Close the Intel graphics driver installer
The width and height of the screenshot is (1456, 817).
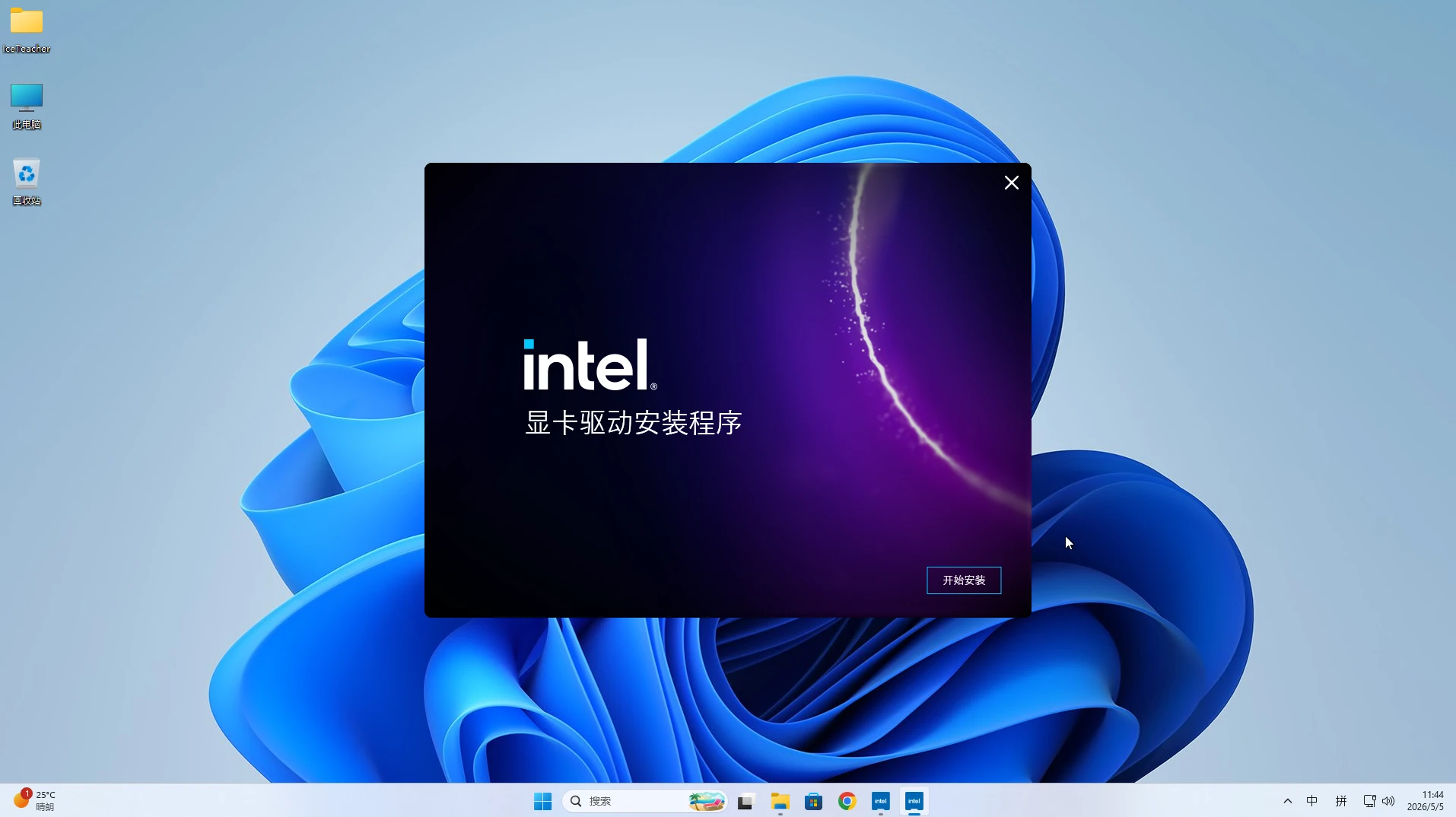1011,183
